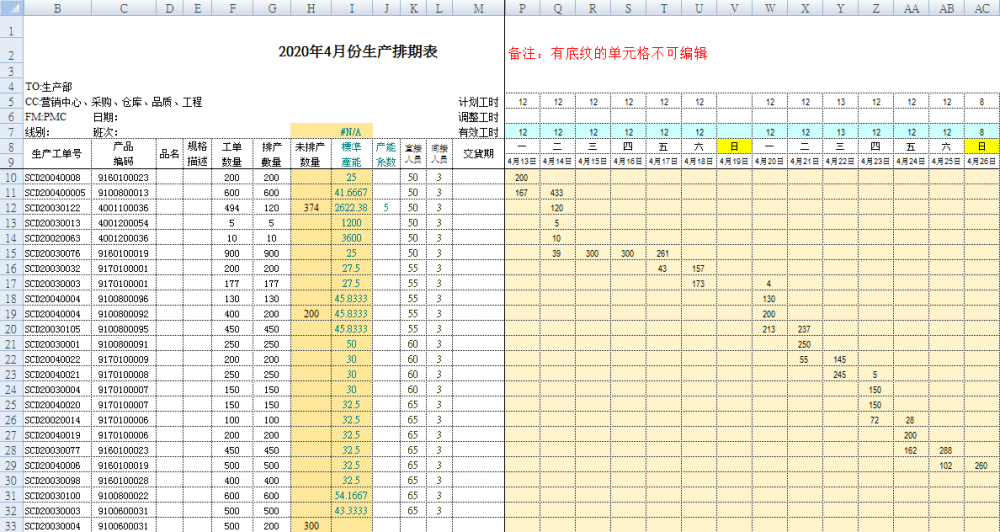Click the red note 备注：有底纹的单元格不可编辑
This screenshot has width=1000, height=532.
coord(607,54)
